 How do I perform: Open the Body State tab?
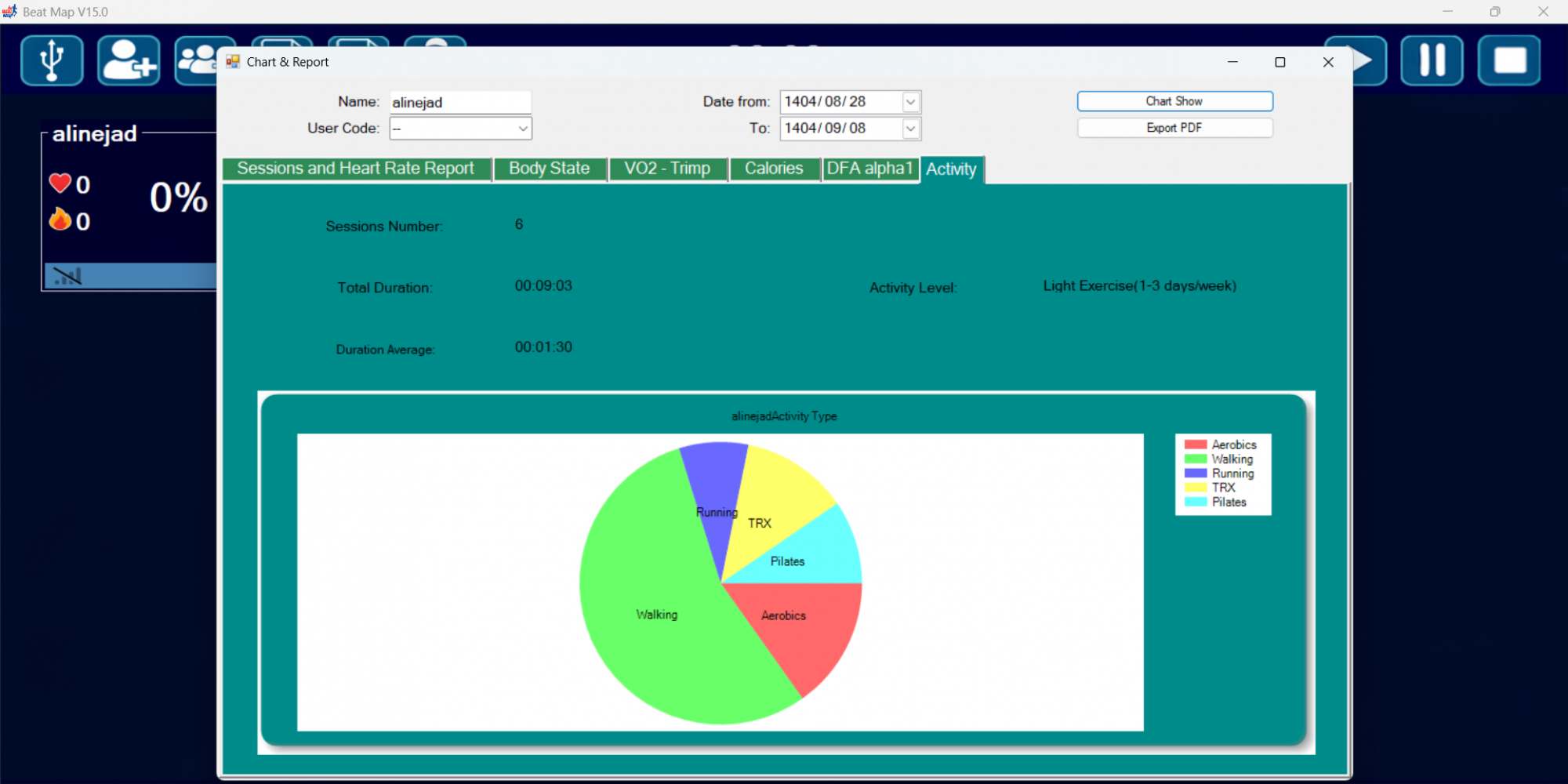(x=549, y=169)
